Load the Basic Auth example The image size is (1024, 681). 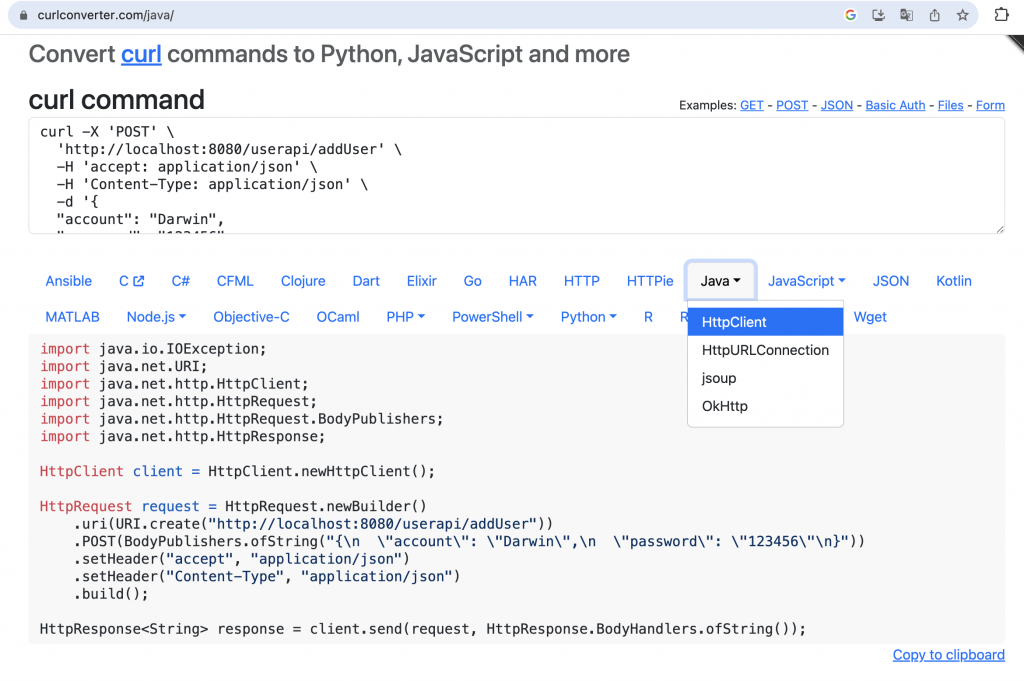[895, 105]
